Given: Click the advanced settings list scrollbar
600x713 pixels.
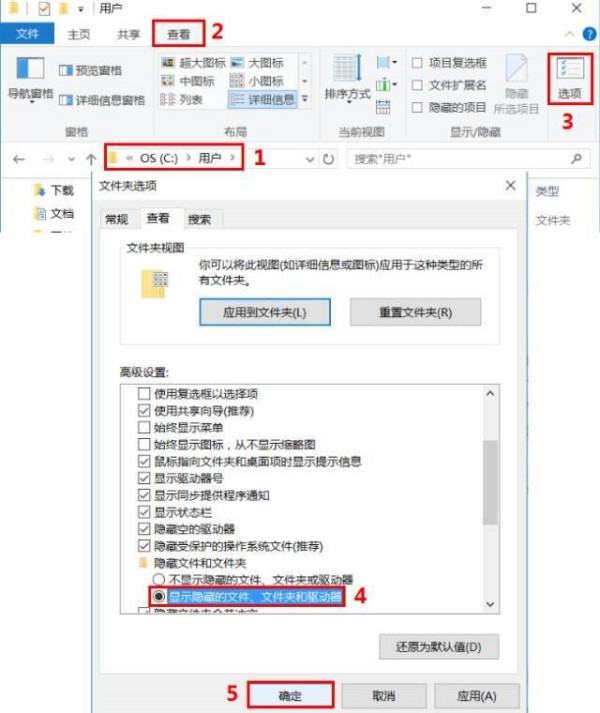Looking at the screenshot, I should coord(490,482).
